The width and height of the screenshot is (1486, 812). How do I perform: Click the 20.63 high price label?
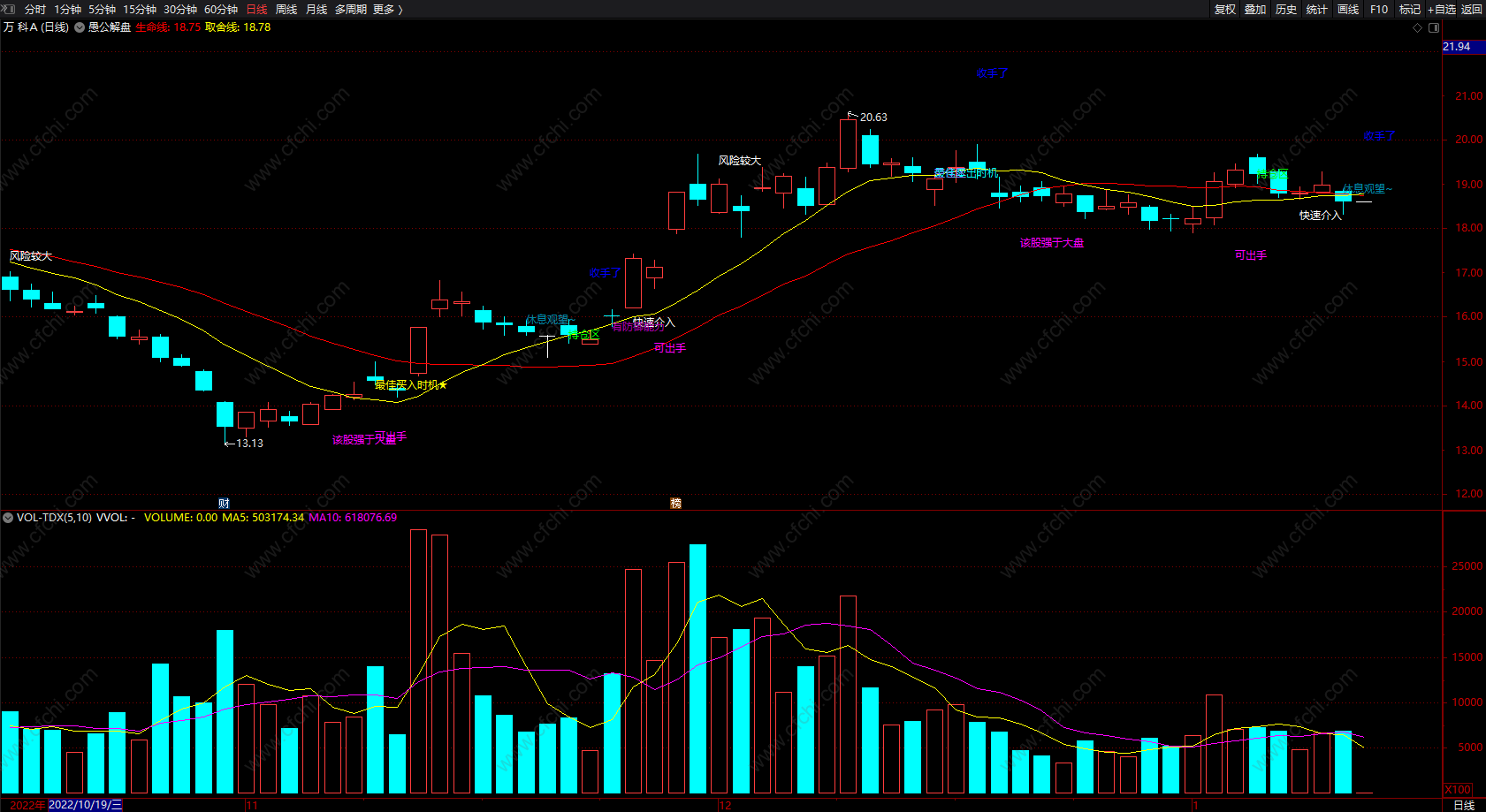[x=873, y=118]
